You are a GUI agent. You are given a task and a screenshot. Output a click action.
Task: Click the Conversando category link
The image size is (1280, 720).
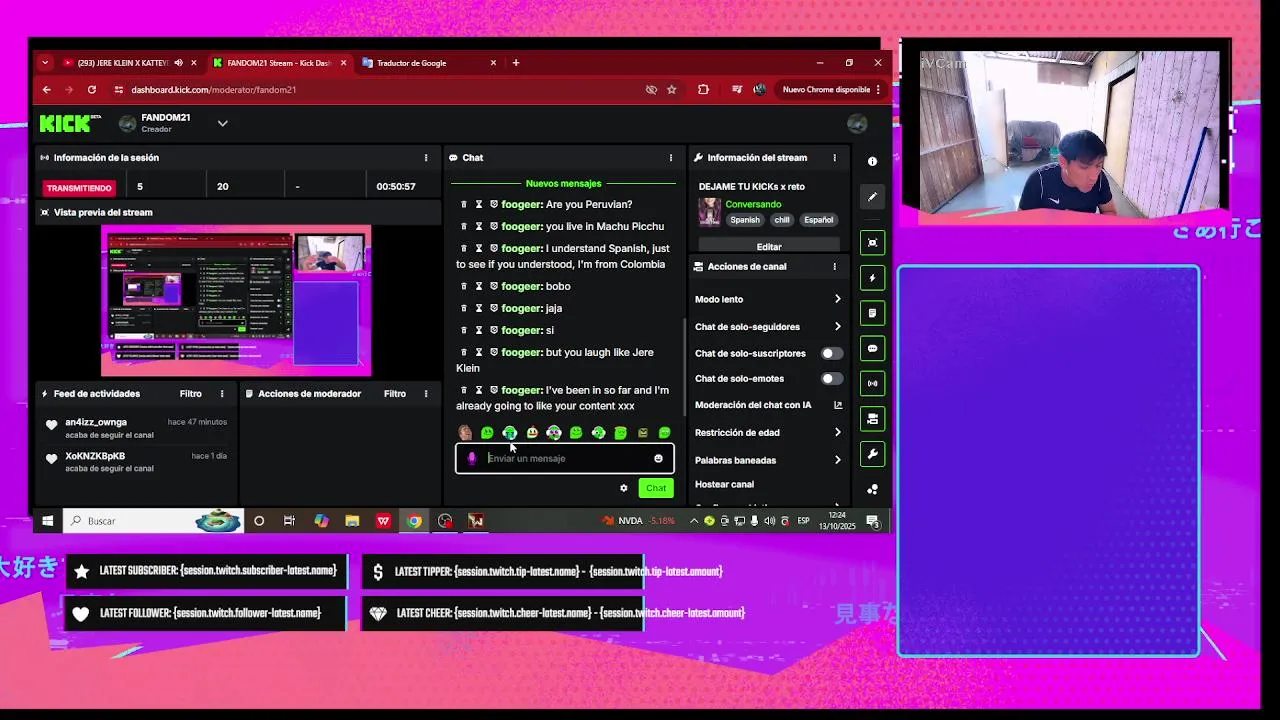(753, 204)
